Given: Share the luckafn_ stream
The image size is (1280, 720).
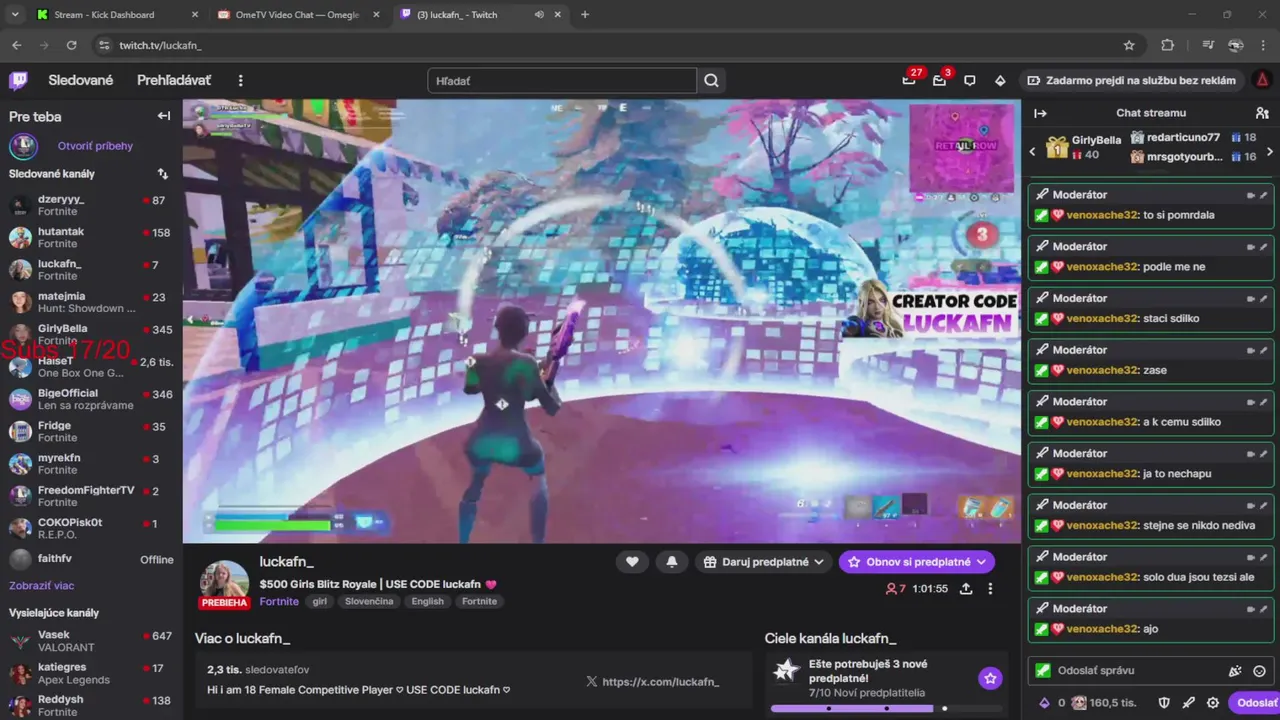Looking at the screenshot, I should (966, 589).
